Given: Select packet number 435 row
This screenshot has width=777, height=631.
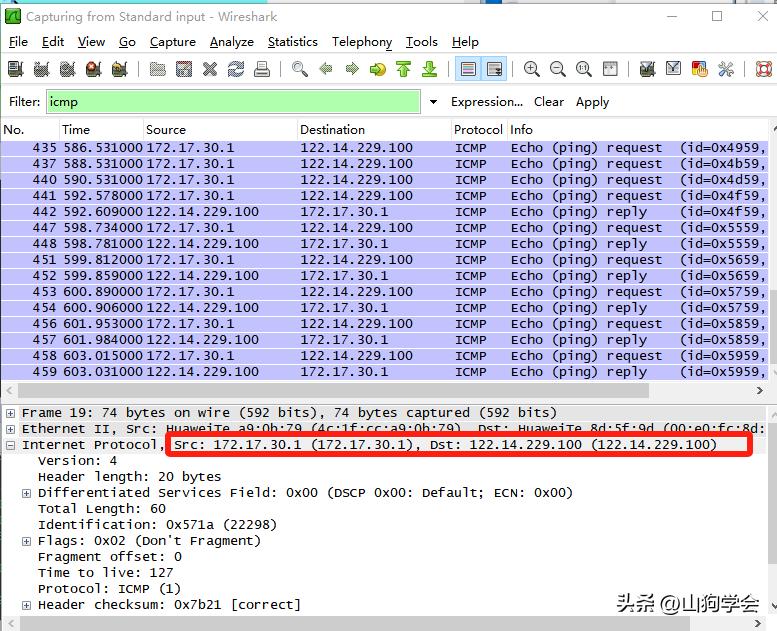Looking at the screenshot, I should 385,148.
